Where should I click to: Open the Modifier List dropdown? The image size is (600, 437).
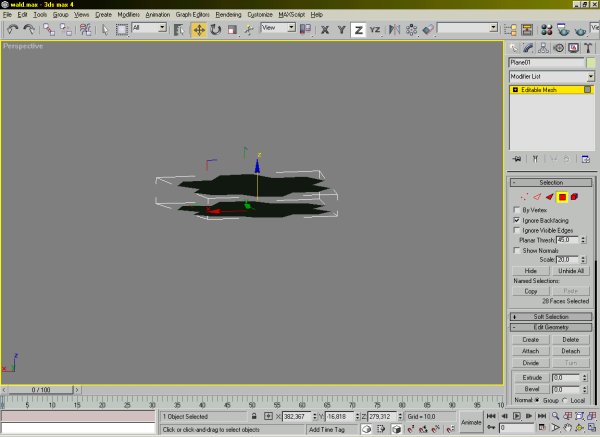548,76
